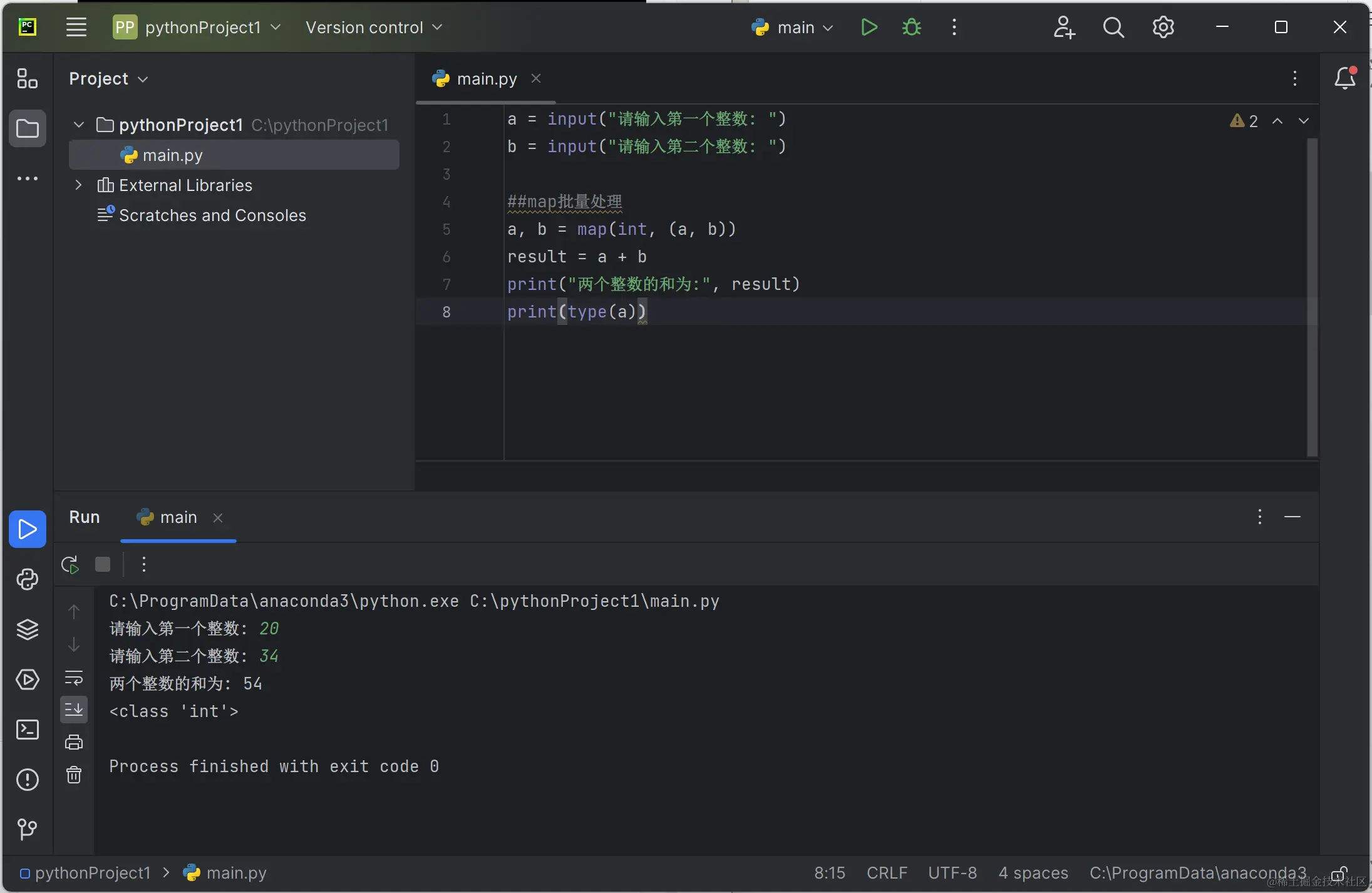This screenshot has height=893, width=1372.
Task: Rerun main using the rerun icon
Action: tap(70, 565)
